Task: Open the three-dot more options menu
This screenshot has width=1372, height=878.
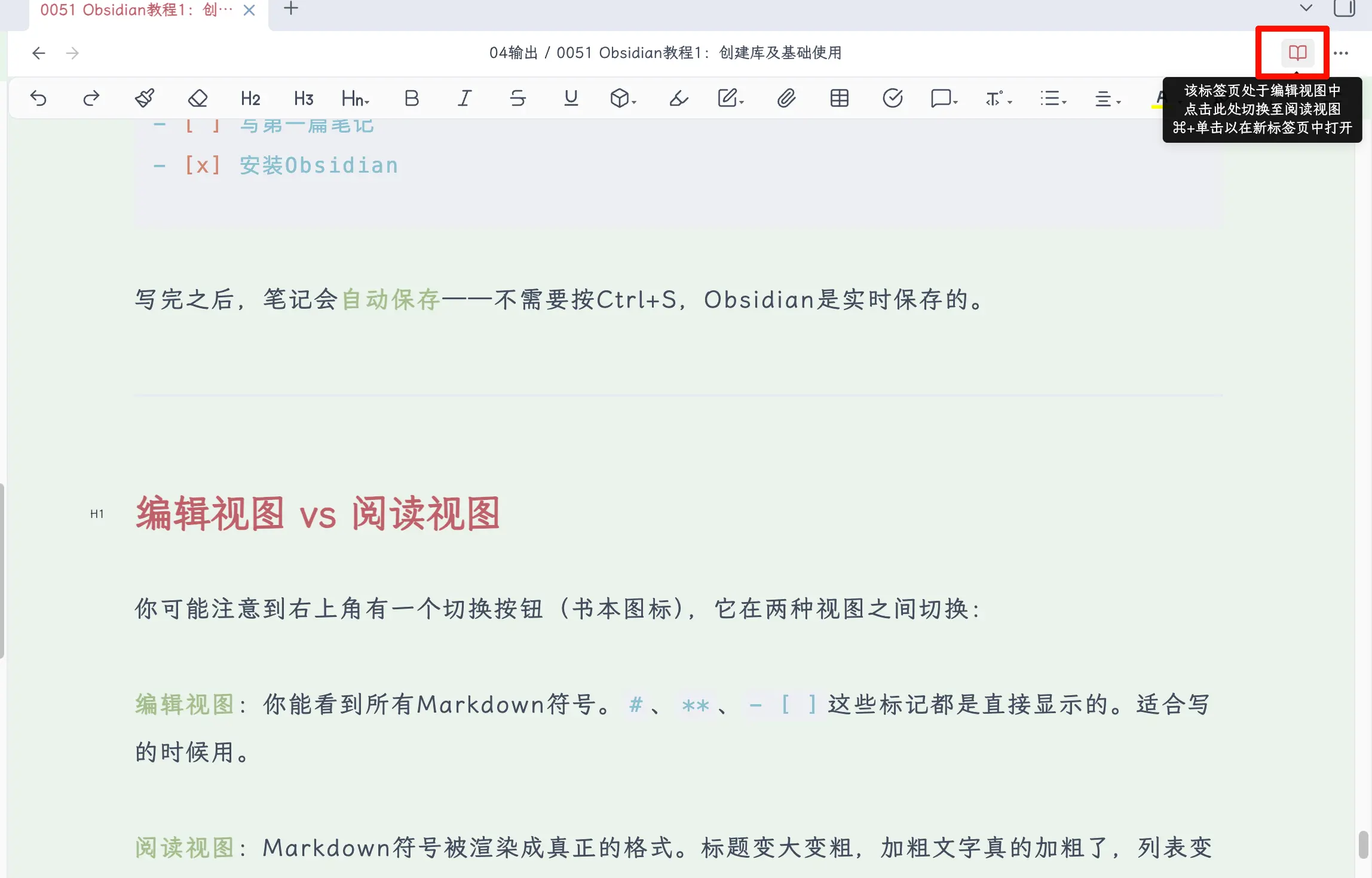Action: click(x=1341, y=53)
